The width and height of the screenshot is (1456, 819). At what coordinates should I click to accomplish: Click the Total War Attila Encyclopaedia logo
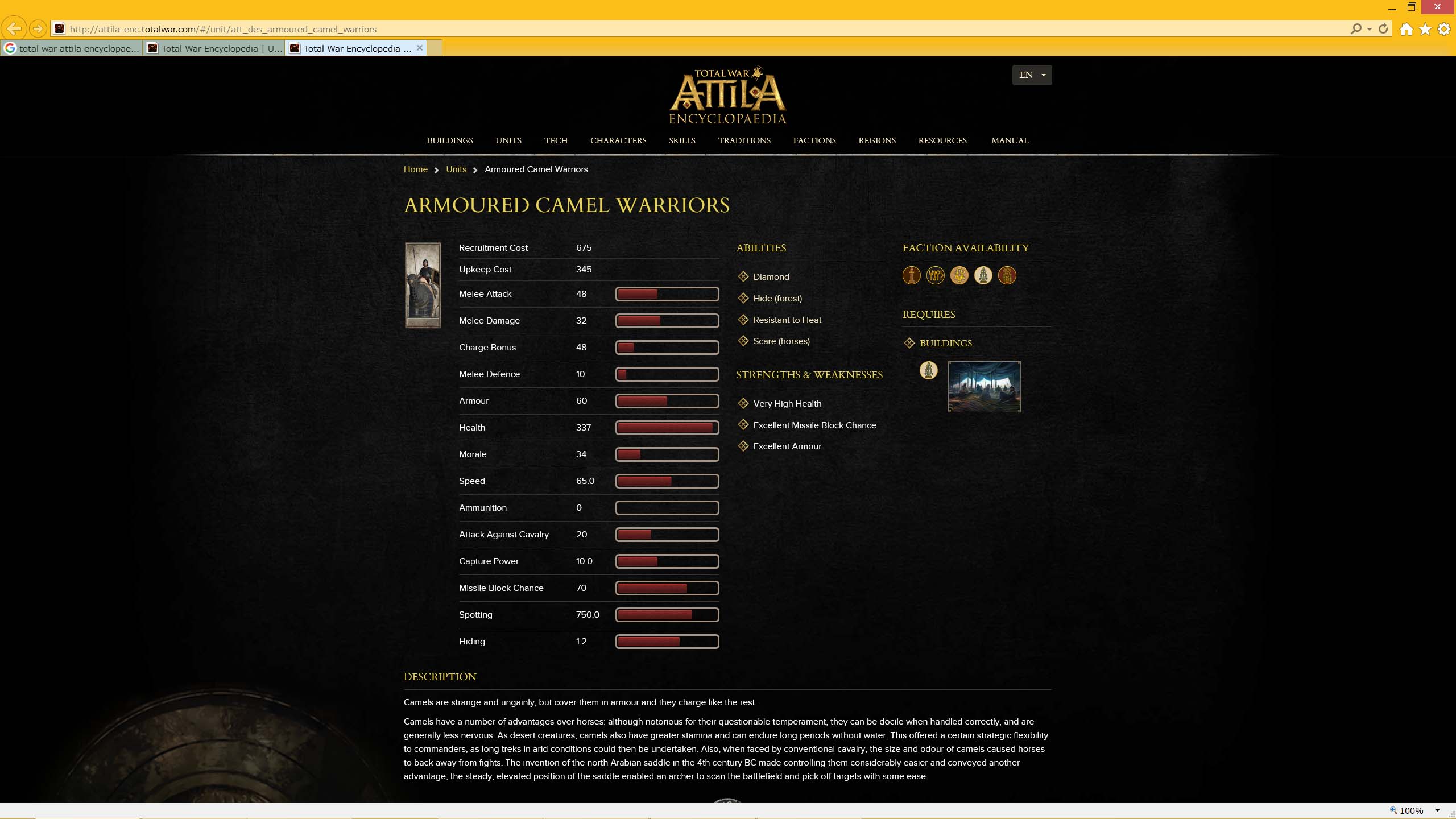click(x=727, y=95)
